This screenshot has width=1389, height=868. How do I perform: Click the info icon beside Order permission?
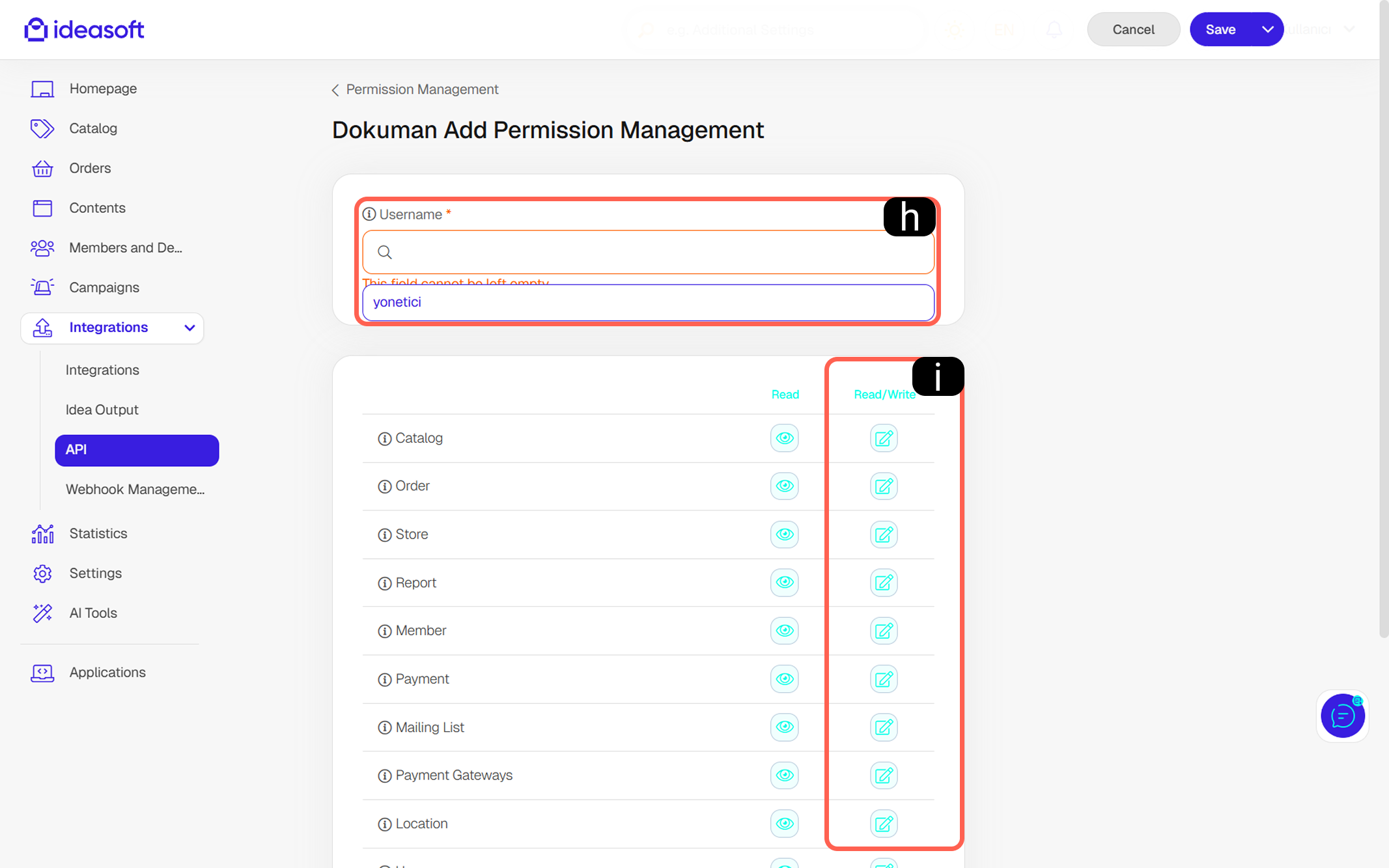385,486
